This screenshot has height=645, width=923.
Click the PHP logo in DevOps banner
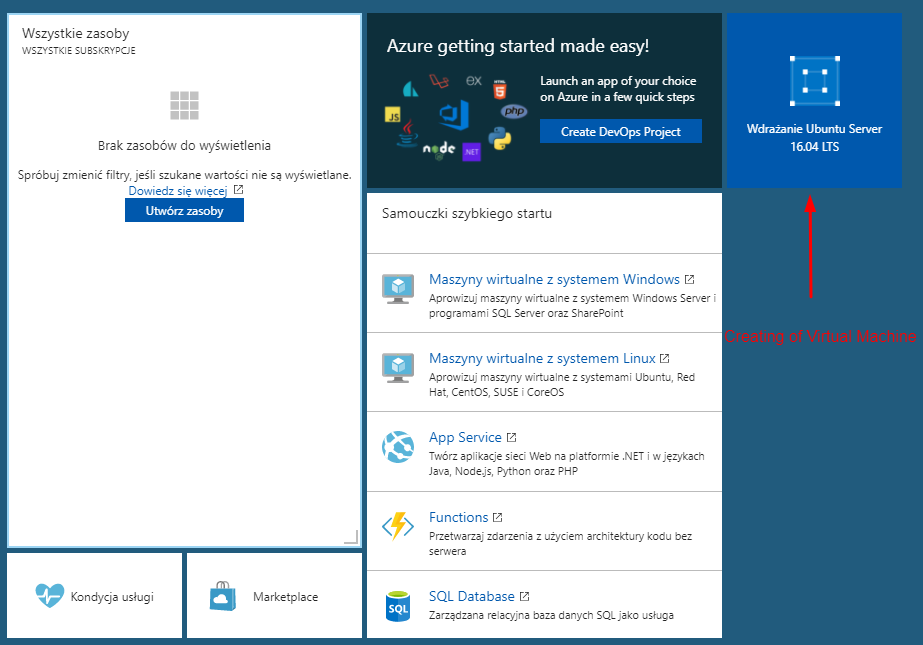(x=514, y=111)
